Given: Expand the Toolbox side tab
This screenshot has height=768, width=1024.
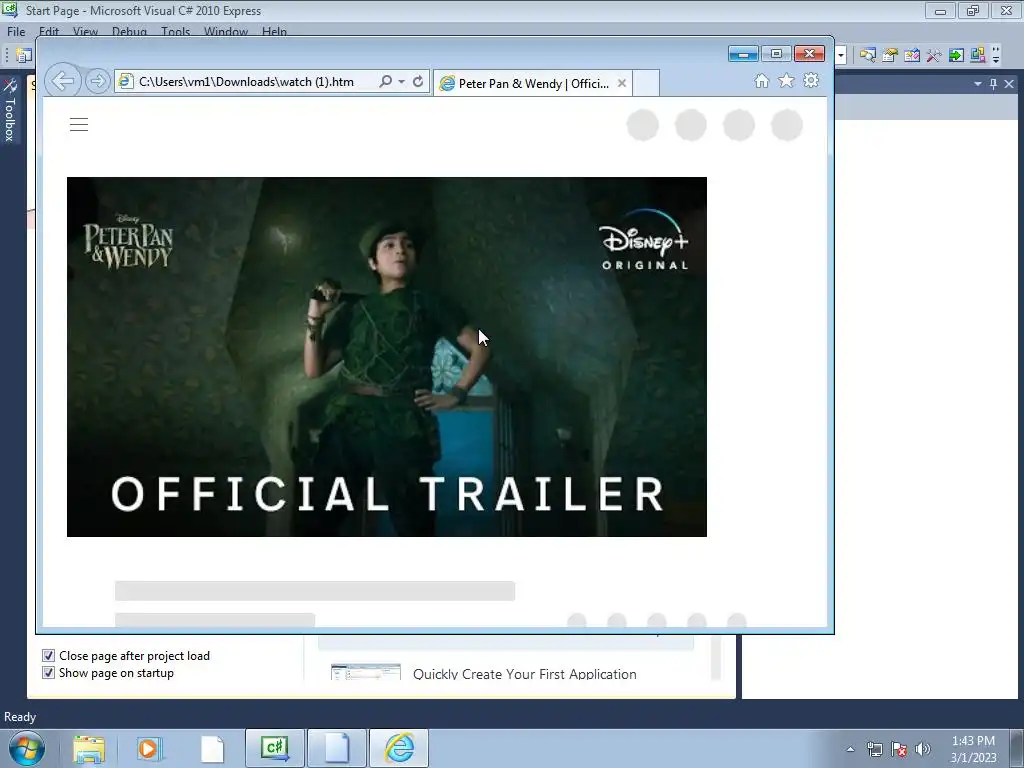Looking at the screenshot, I should click(10, 110).
